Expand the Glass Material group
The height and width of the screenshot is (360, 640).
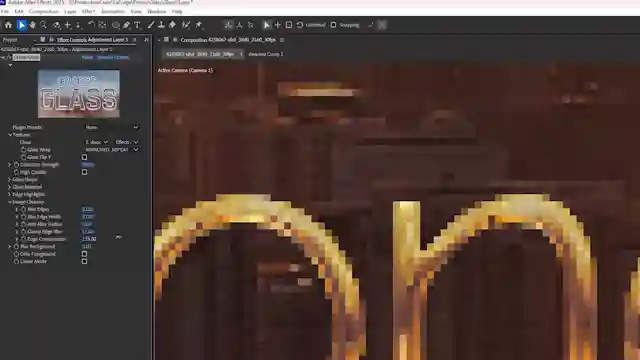pyautogui.click(x=10, y=187)
